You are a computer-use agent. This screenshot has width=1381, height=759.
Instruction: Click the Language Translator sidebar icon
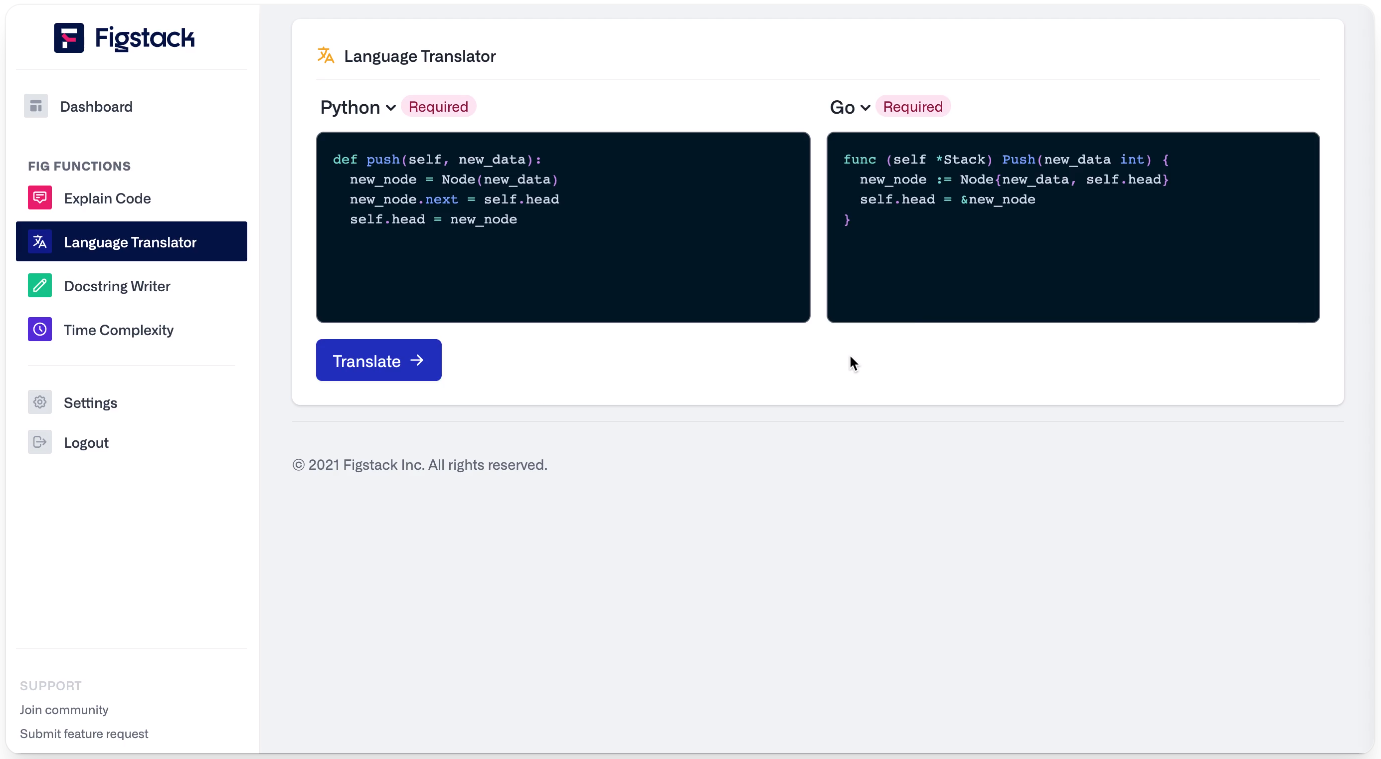point(40,242)
